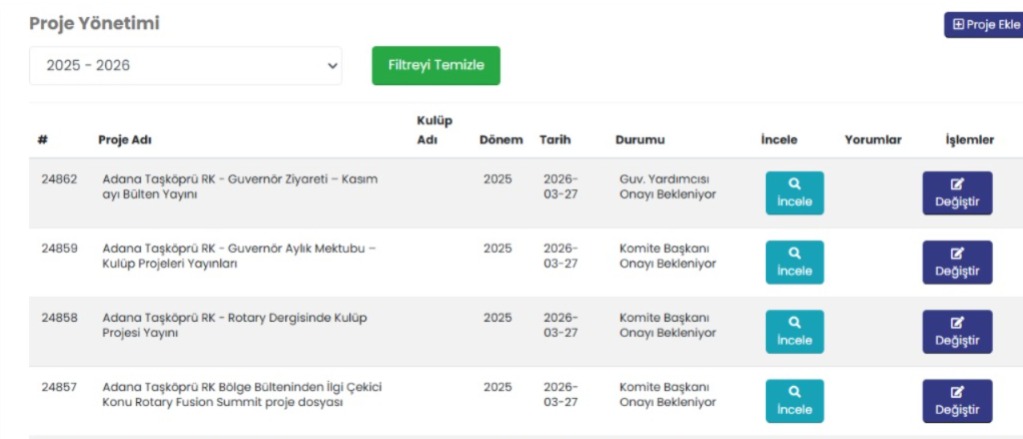Click Rotary Fusion Summit proje dosyası row

point(242,394)
